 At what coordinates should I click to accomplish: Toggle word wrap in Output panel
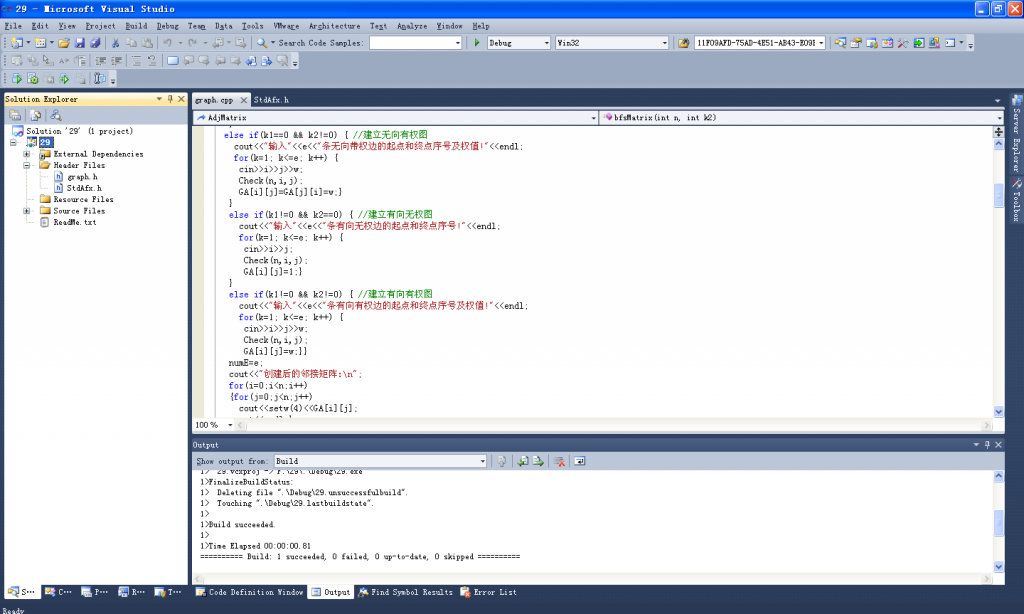(579, 461)
